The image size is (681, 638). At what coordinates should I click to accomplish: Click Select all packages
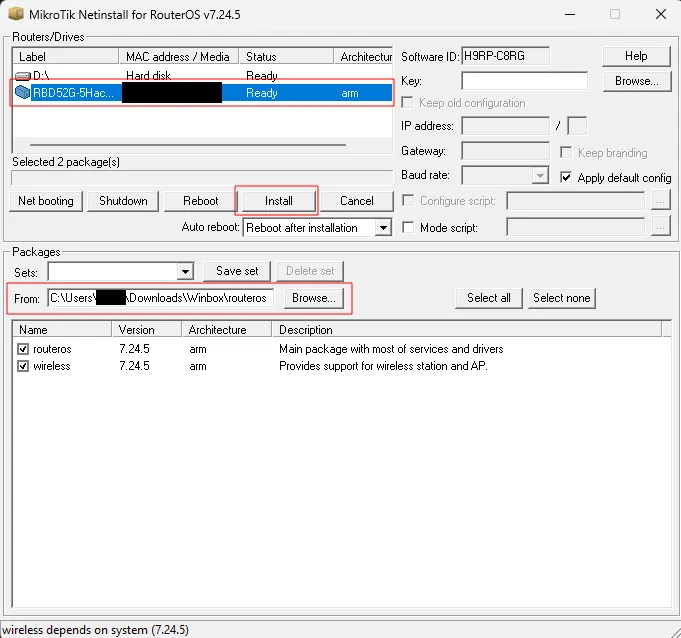489,298
